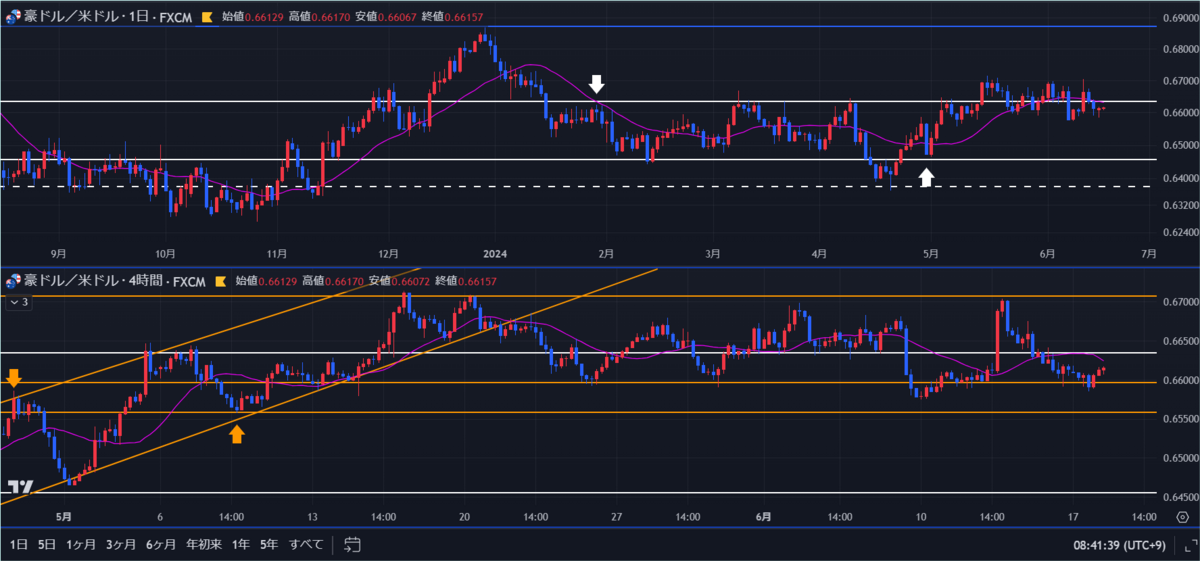This screenshot has height=561, width=1200.
Task: Click the 豪ドル/米ドル・4時間・FXCM symbol title
Action: pos(114,282)
